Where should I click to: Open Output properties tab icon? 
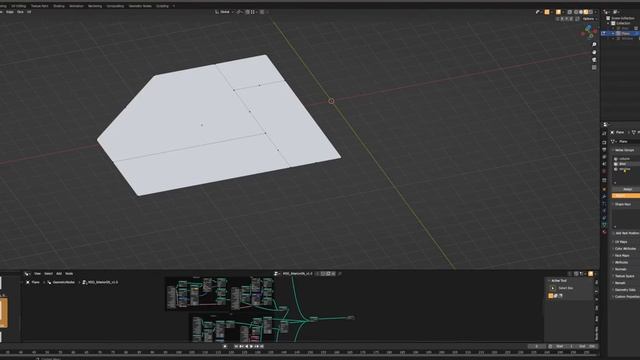point(604,149)
